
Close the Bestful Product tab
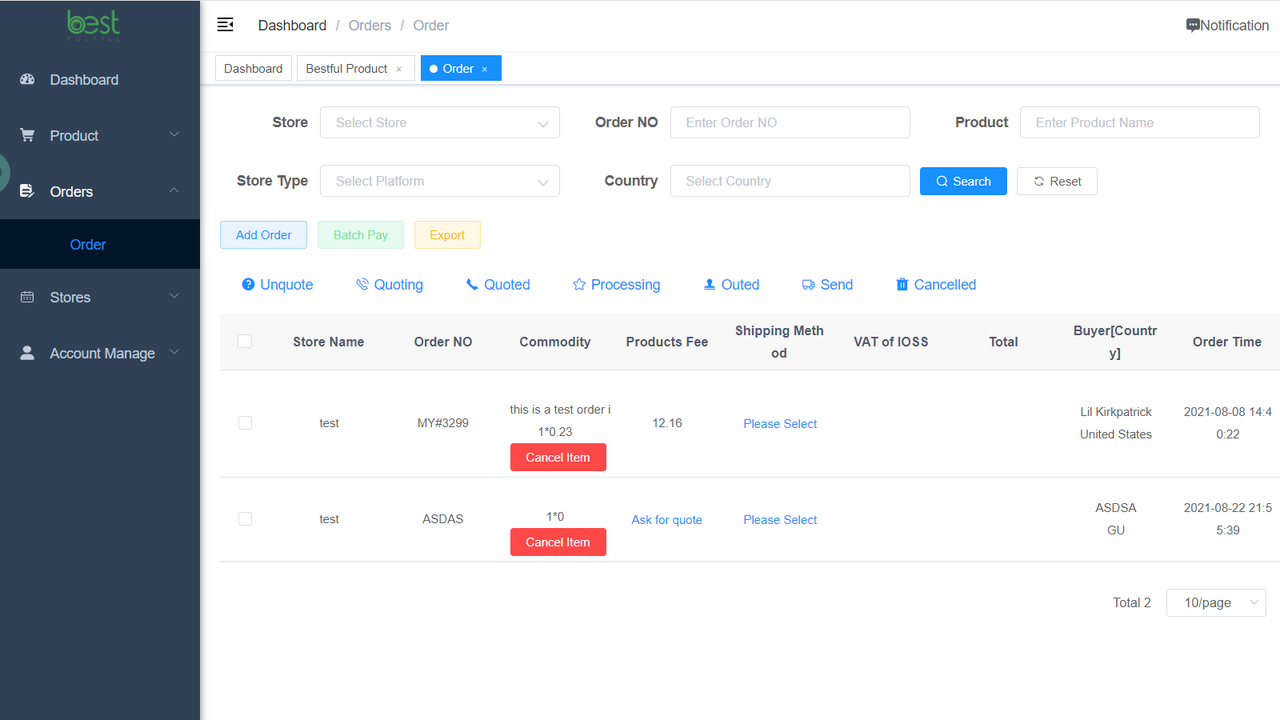398,69
